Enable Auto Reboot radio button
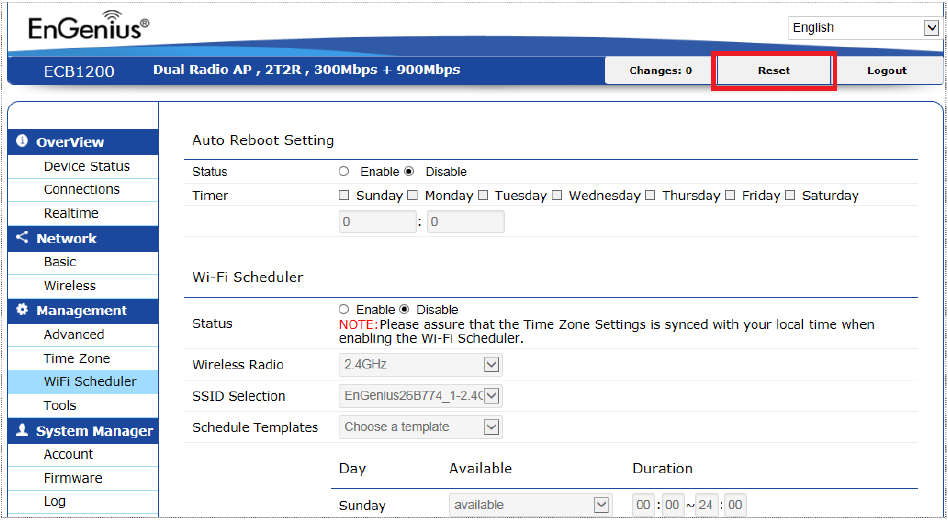Viewport: 948px width, 520px height. [344, 171]
